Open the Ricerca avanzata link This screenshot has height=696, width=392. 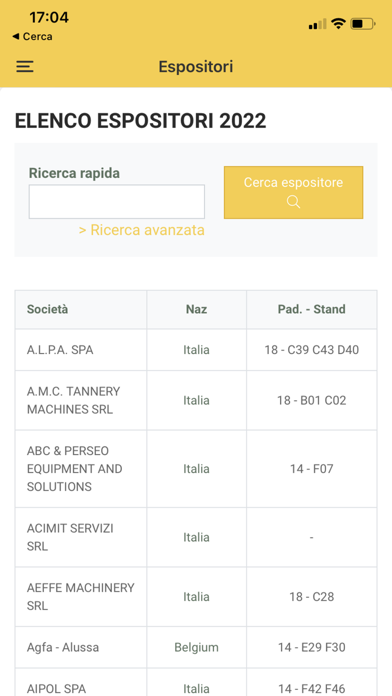[142, 230]
